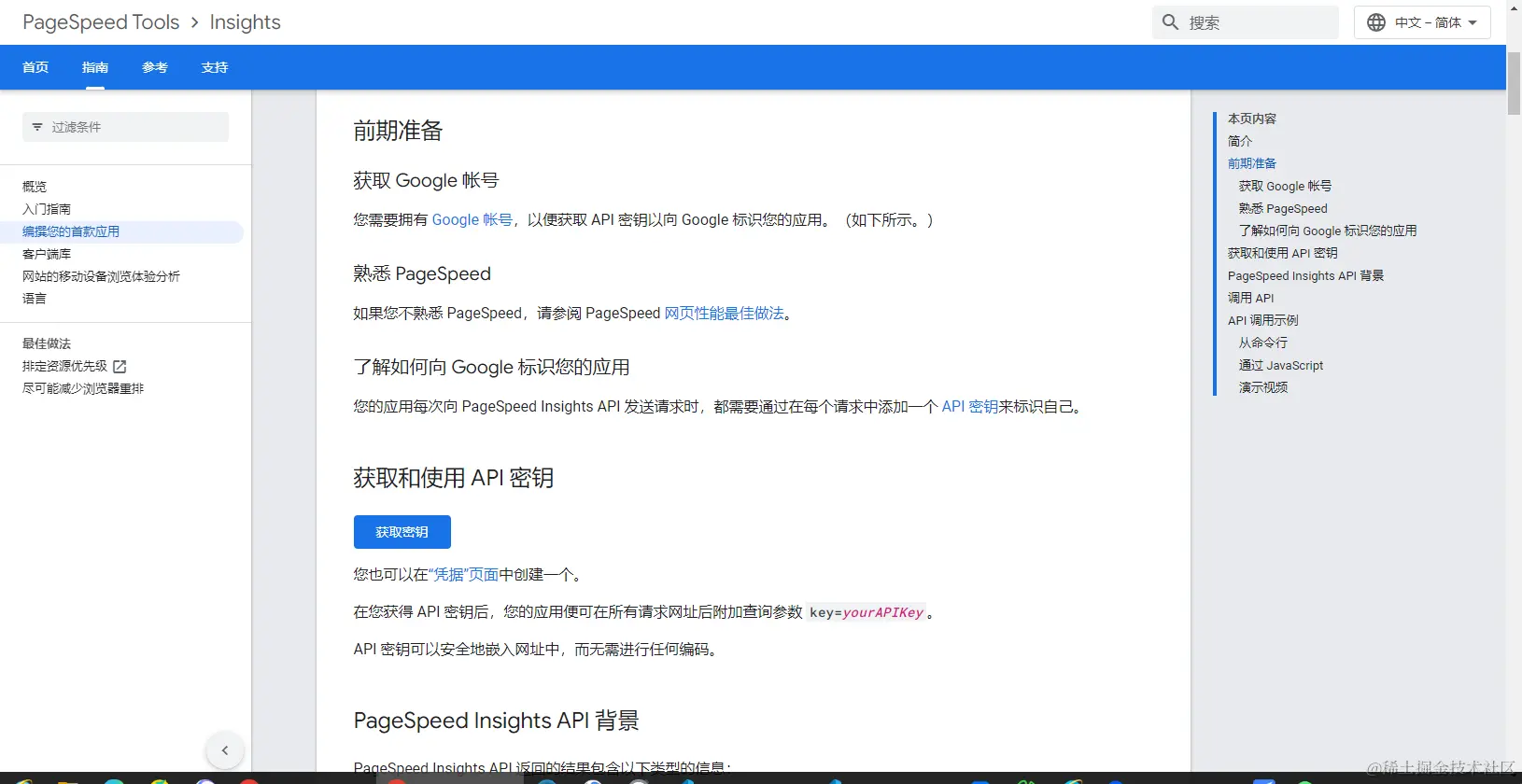Switch to the 指南 tab

point(95,67)
